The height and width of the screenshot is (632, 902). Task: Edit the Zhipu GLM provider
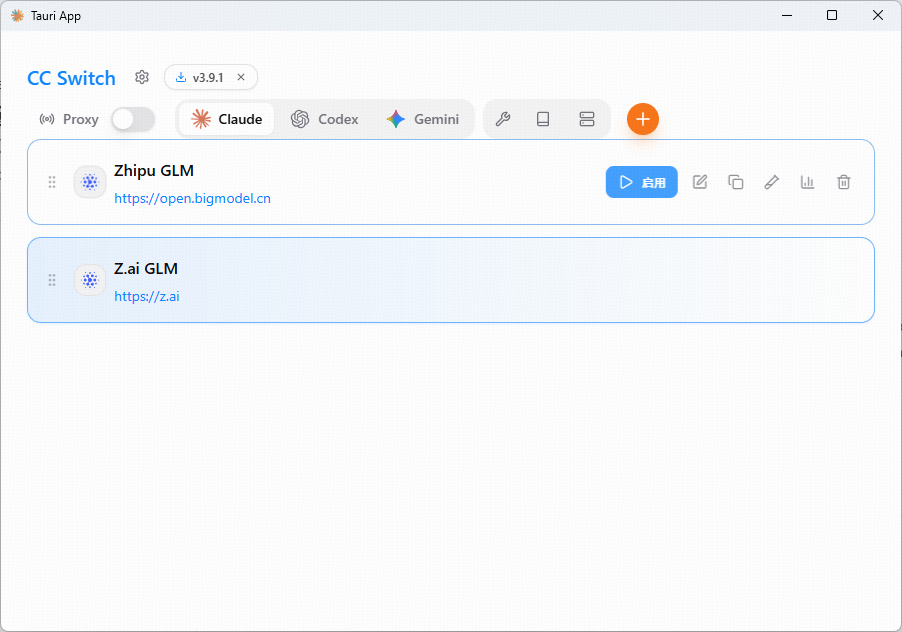pos(700,182)
